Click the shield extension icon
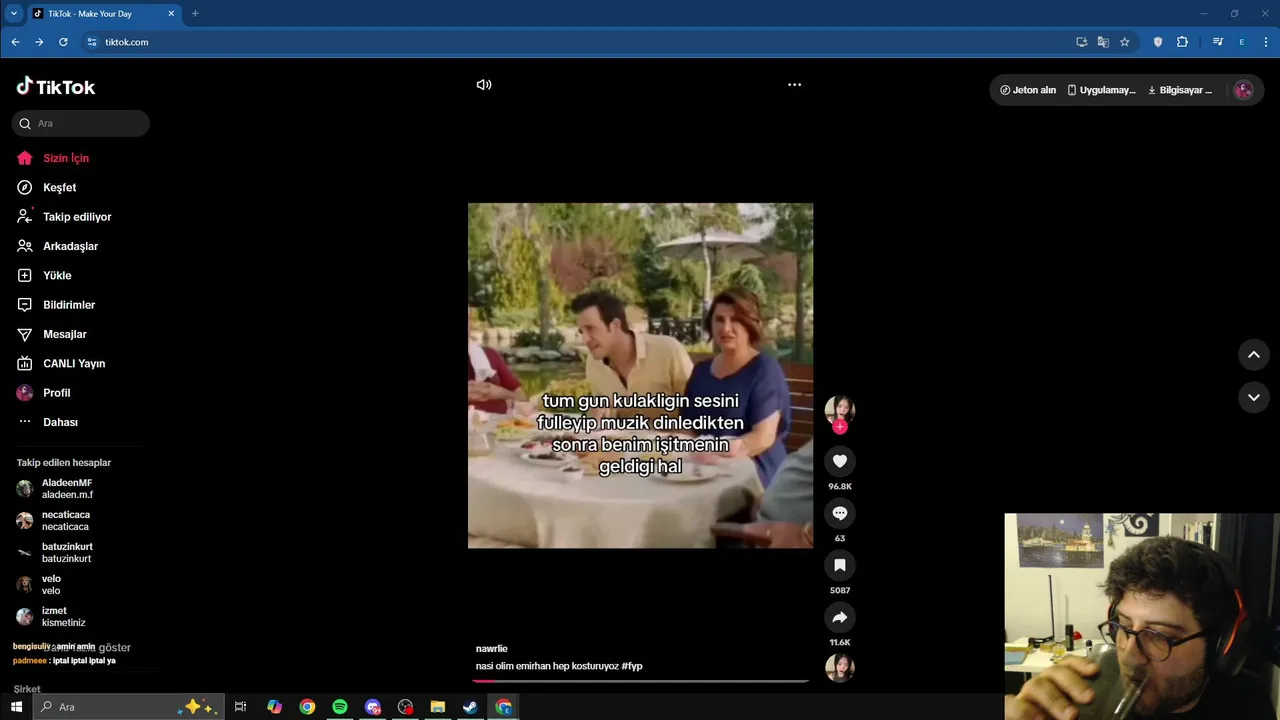This screenshot has width=1280, height=720. pyautogui.click(x=1158, y=42)
